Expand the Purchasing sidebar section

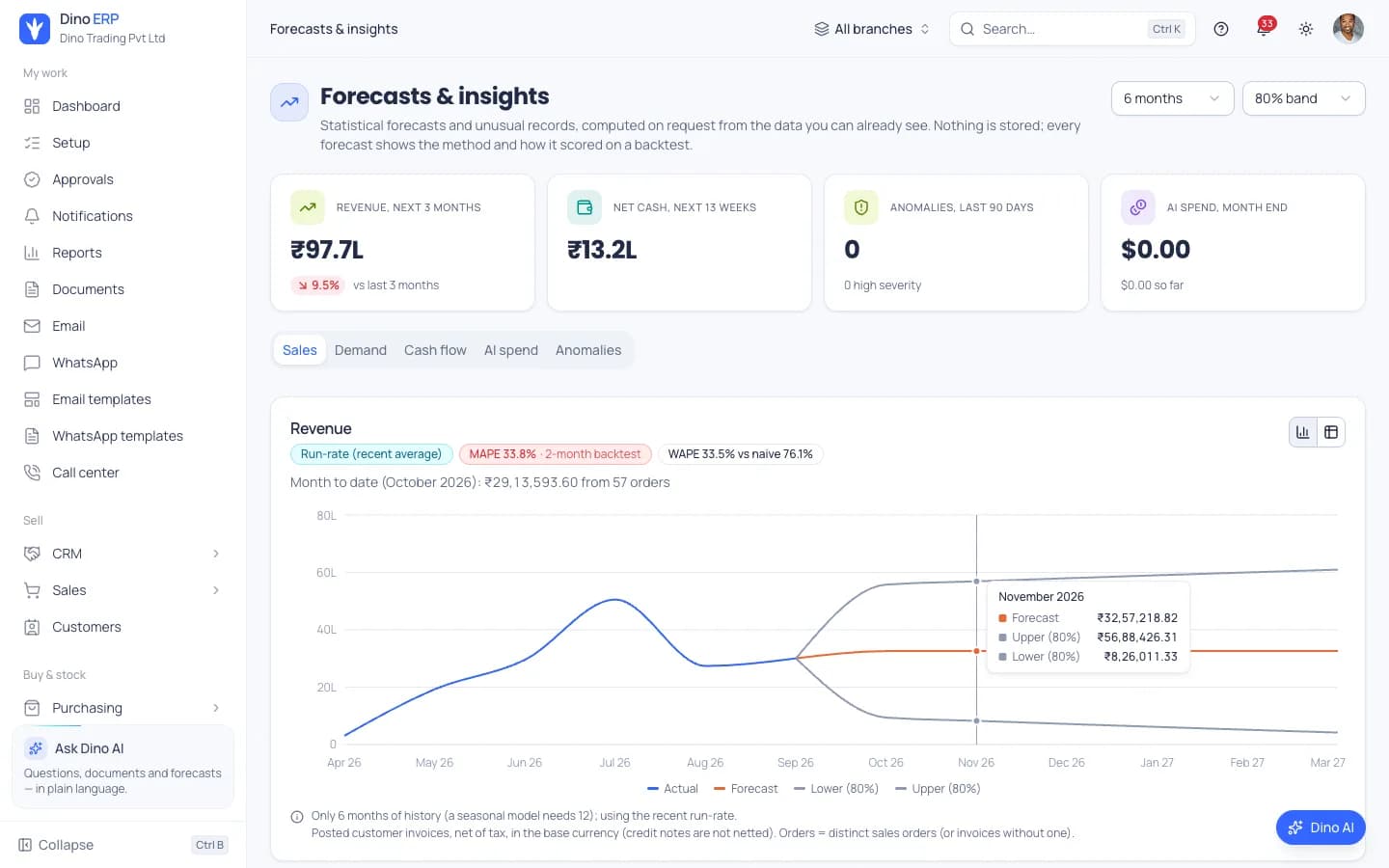click(x=123, y=708)
